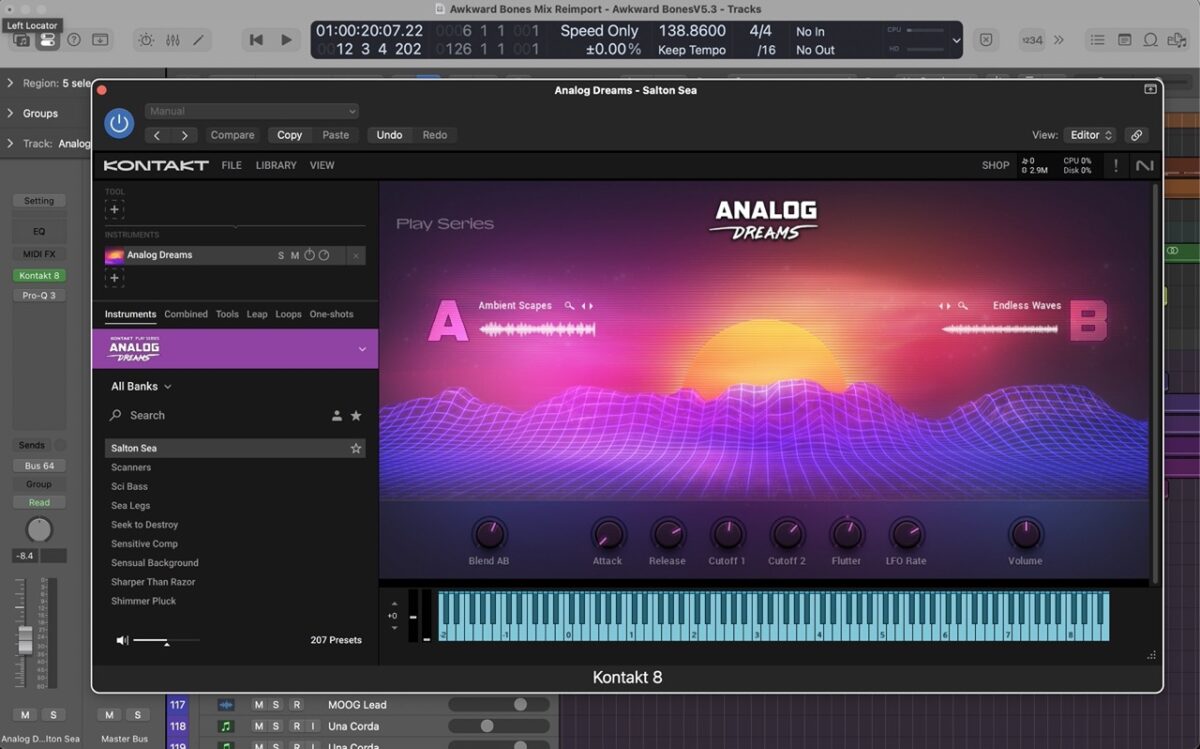Switch to the Loops tab
This screenshot has width=1200, height=749.
(288, 314)
